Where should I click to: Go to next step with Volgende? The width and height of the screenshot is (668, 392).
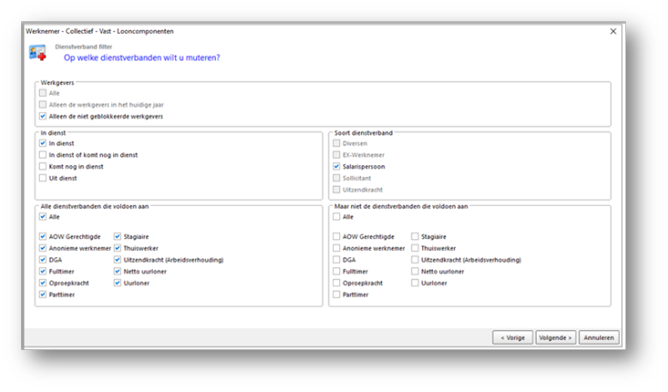(555, 337)
